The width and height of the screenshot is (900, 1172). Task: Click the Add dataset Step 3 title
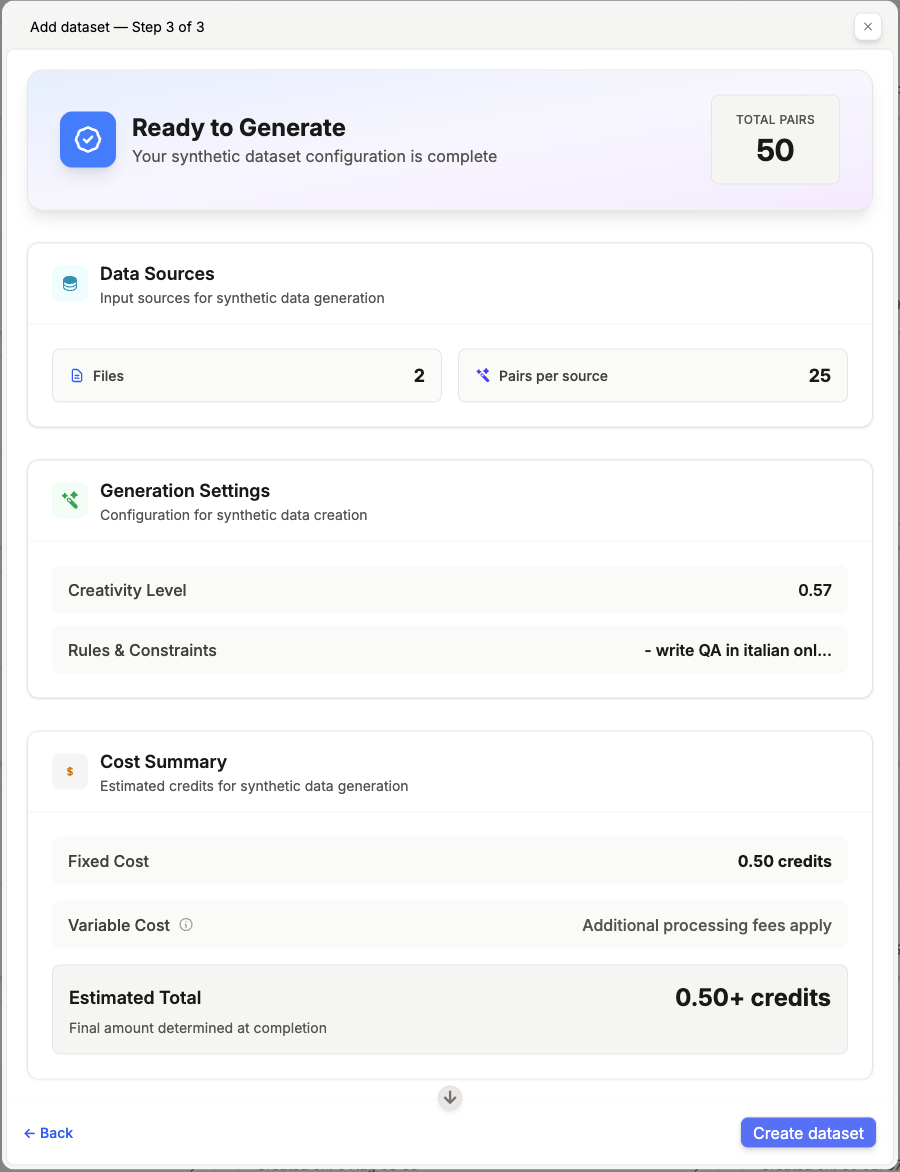[x=117, y=28]
